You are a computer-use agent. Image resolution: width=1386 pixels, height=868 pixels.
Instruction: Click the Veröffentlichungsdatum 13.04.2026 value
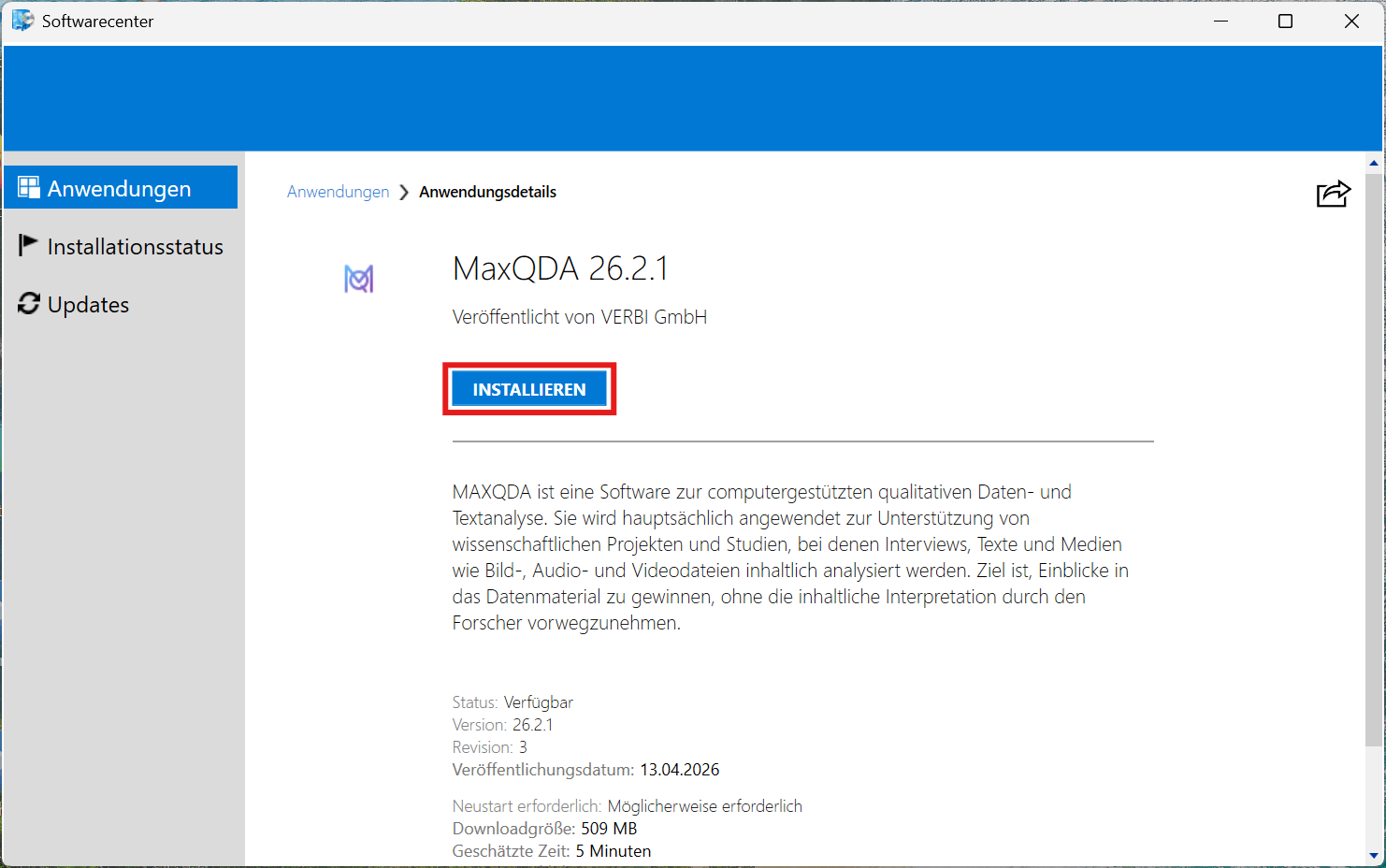(x=680, y=770)
